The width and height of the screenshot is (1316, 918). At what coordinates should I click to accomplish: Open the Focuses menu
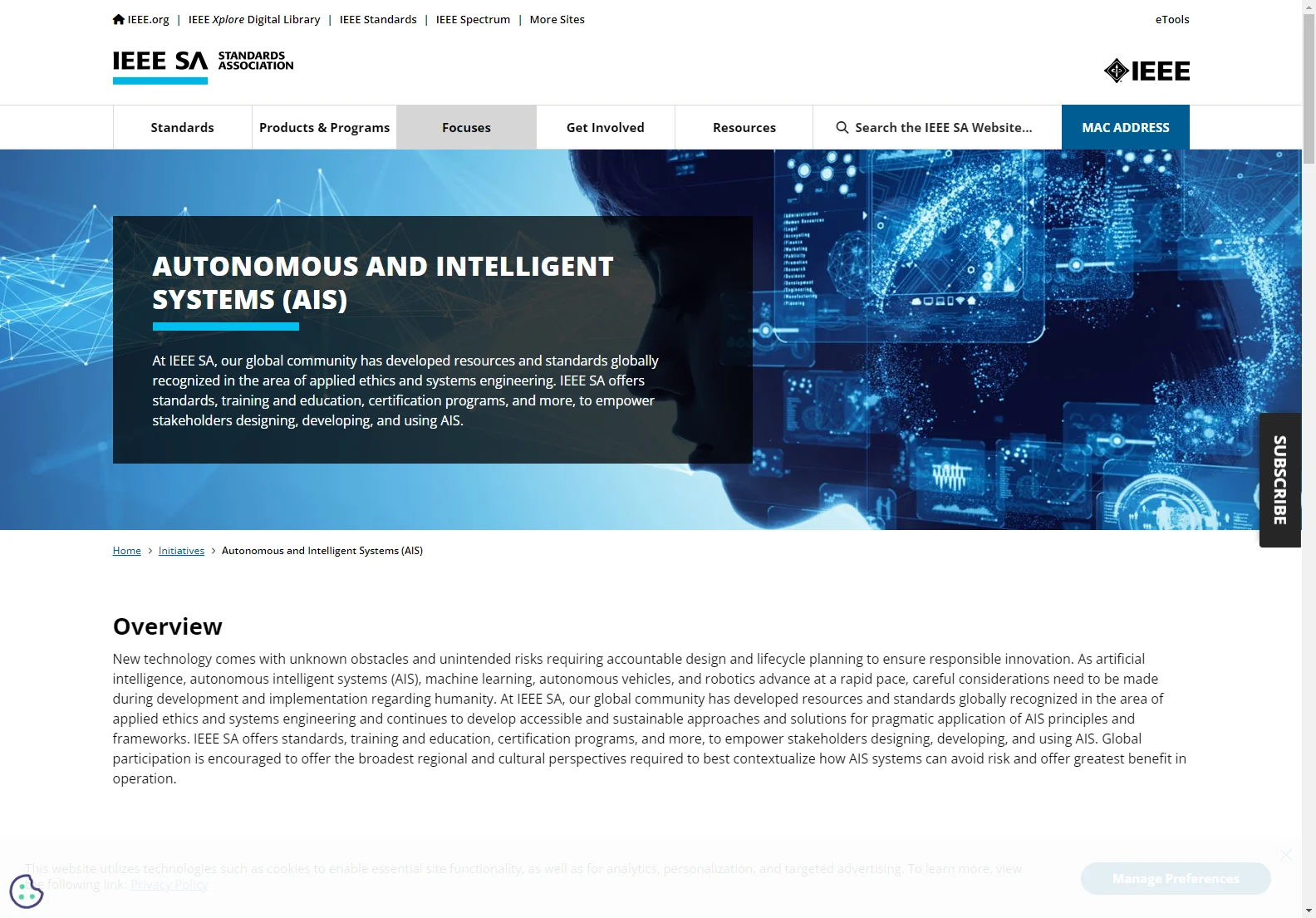pos(466,127)
